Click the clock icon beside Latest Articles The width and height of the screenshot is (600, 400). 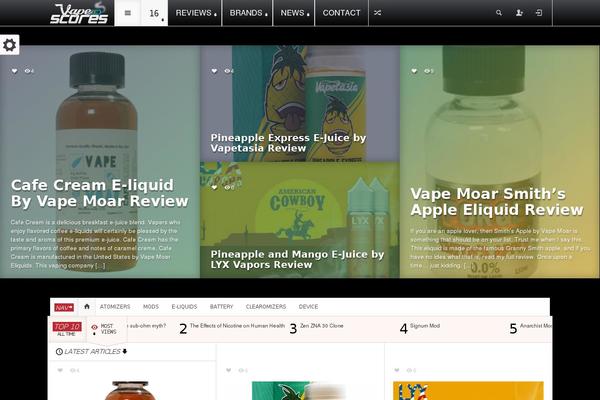(59, 351)
